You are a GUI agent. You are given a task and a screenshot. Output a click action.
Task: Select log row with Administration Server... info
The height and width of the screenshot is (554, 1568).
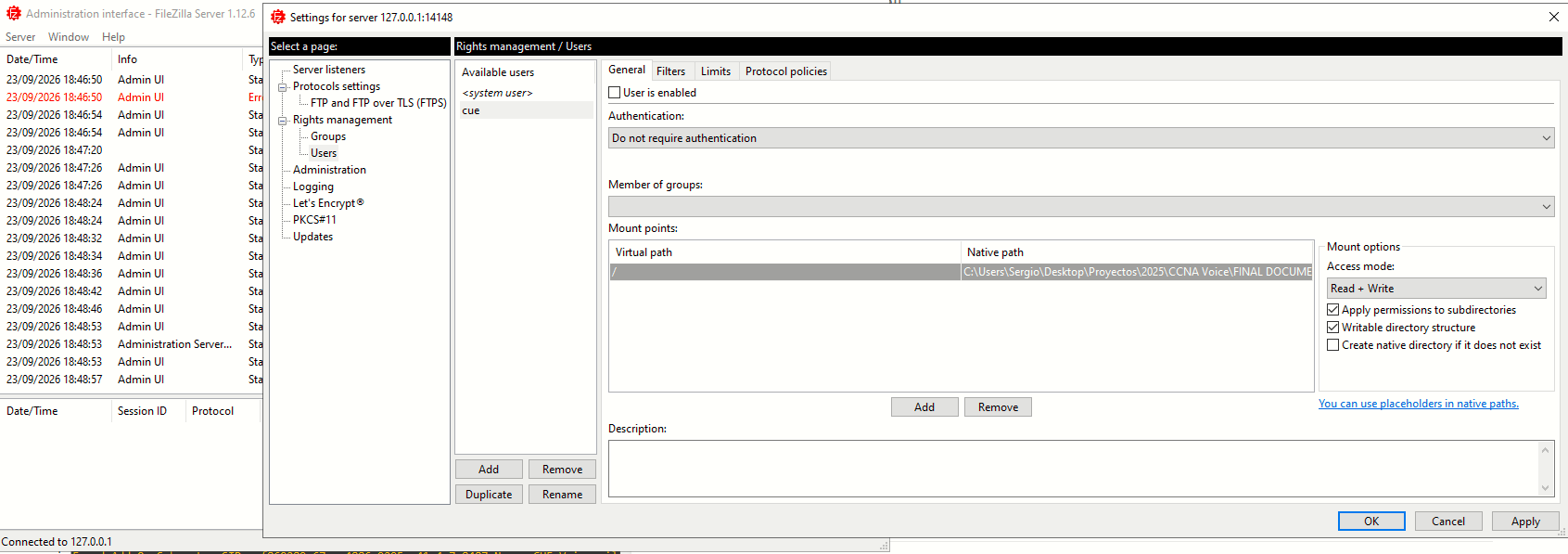point(132,344)
